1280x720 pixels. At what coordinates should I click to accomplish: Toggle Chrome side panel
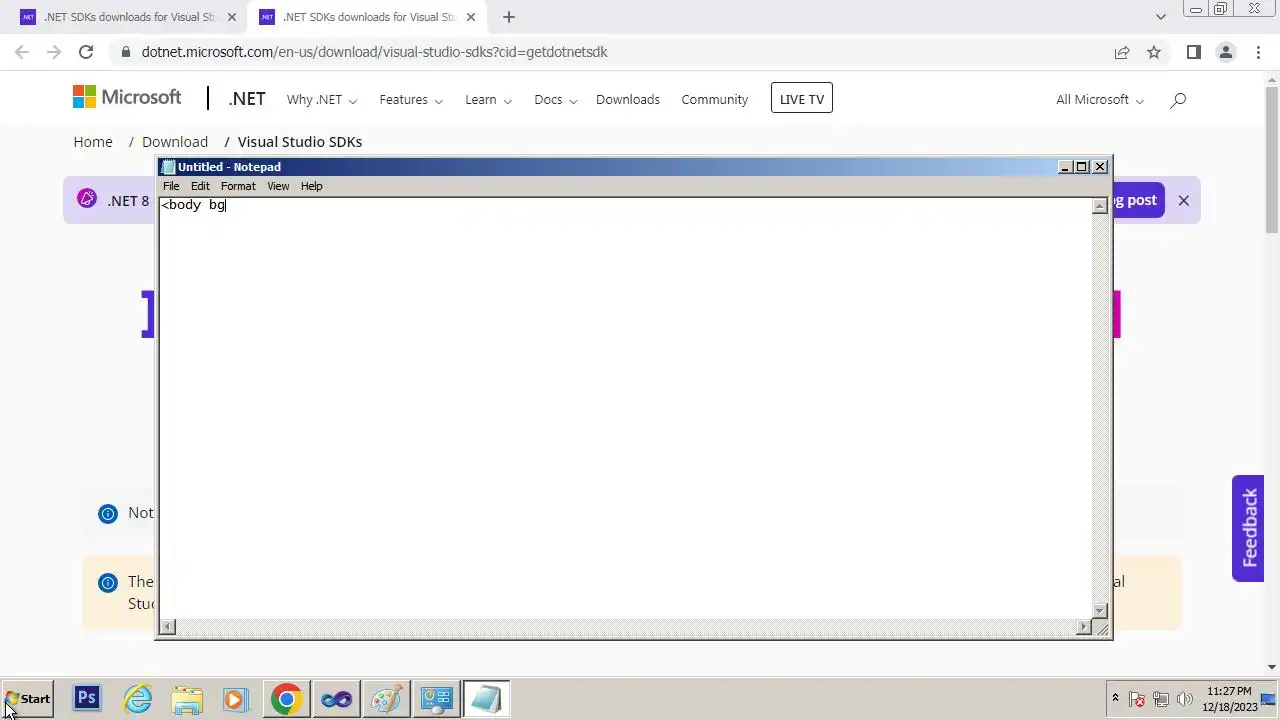click(x=1193, y=52)
